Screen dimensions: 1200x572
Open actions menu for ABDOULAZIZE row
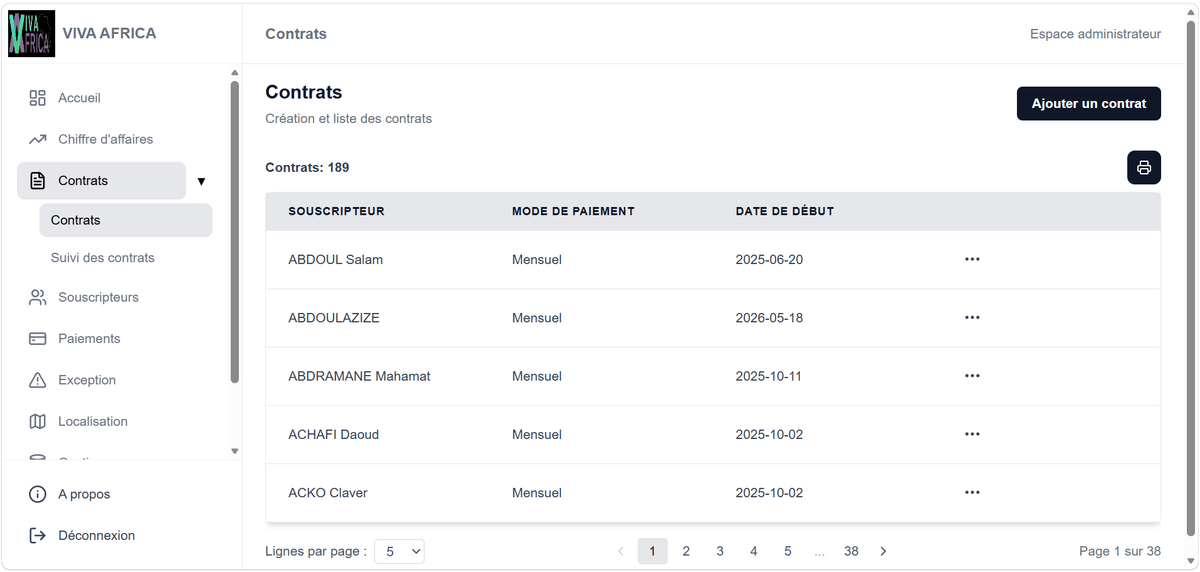coord(972,318)
